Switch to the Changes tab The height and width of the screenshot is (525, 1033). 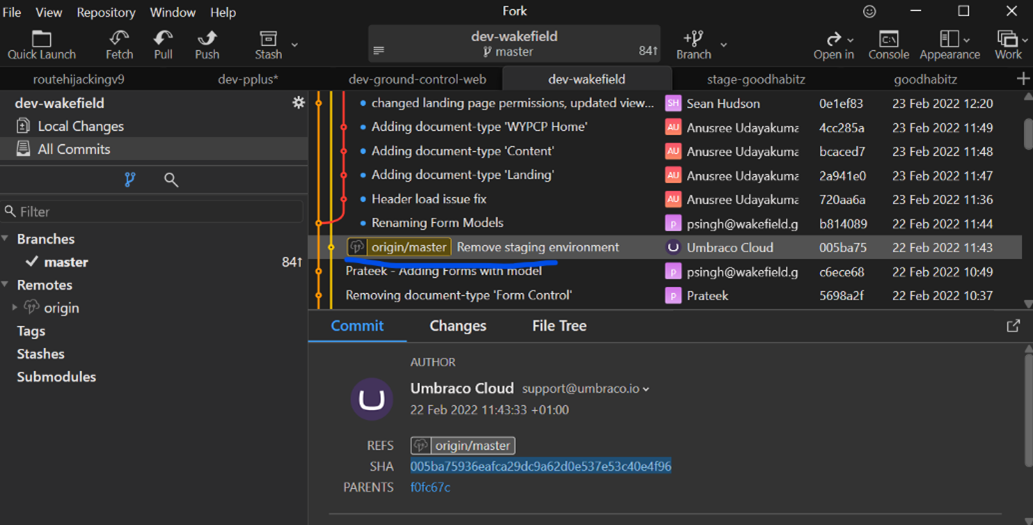pyautogui.click(x=457, y=326)
